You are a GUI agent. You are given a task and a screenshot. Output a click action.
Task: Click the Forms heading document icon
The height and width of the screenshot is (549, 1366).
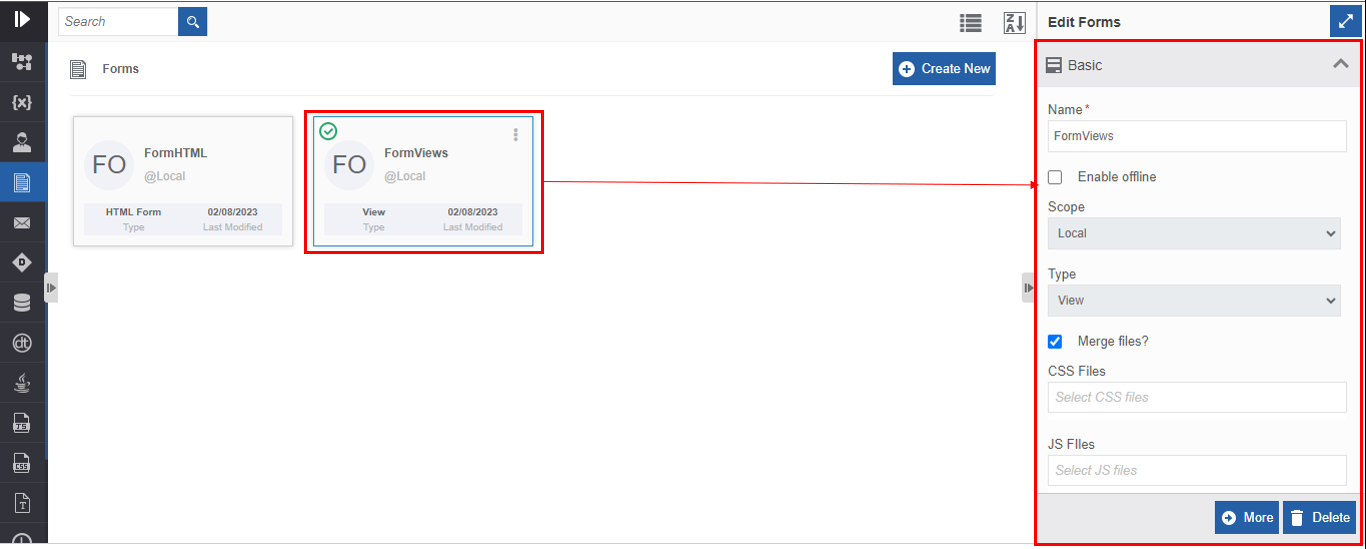click(x=77, y=69)
